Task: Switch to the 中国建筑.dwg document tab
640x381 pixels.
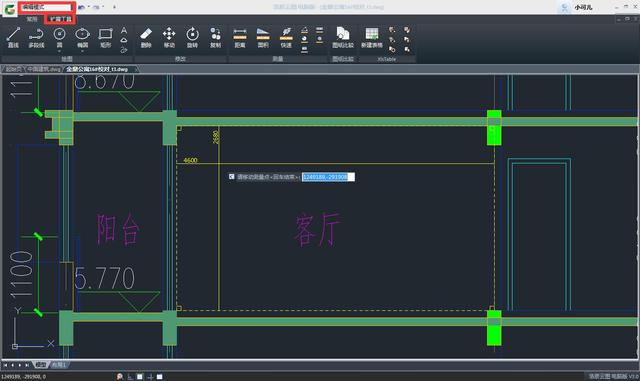Action: point(44,69)
